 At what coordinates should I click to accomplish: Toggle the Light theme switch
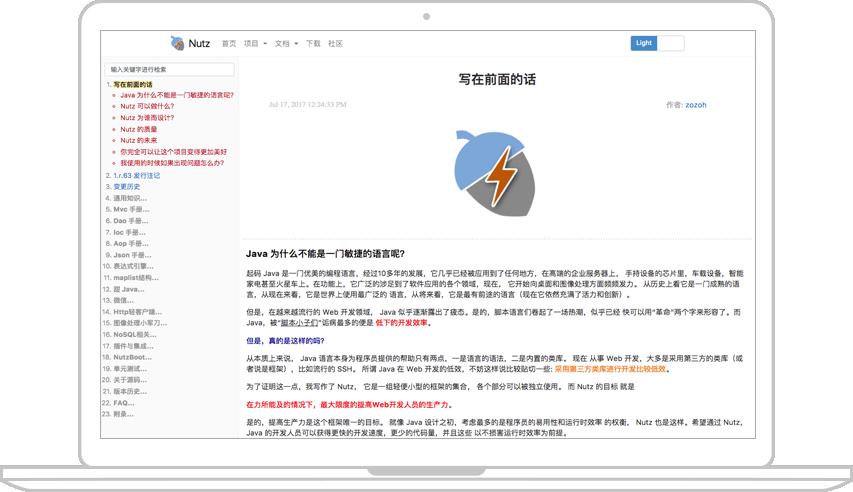[657, 43]
